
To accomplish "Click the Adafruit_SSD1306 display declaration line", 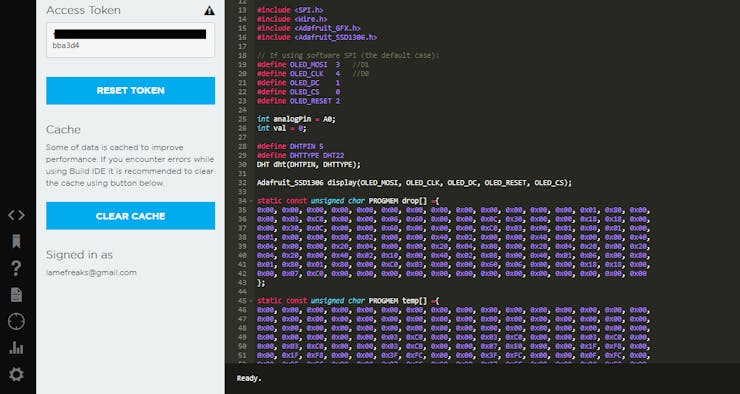I will [414, 183].
